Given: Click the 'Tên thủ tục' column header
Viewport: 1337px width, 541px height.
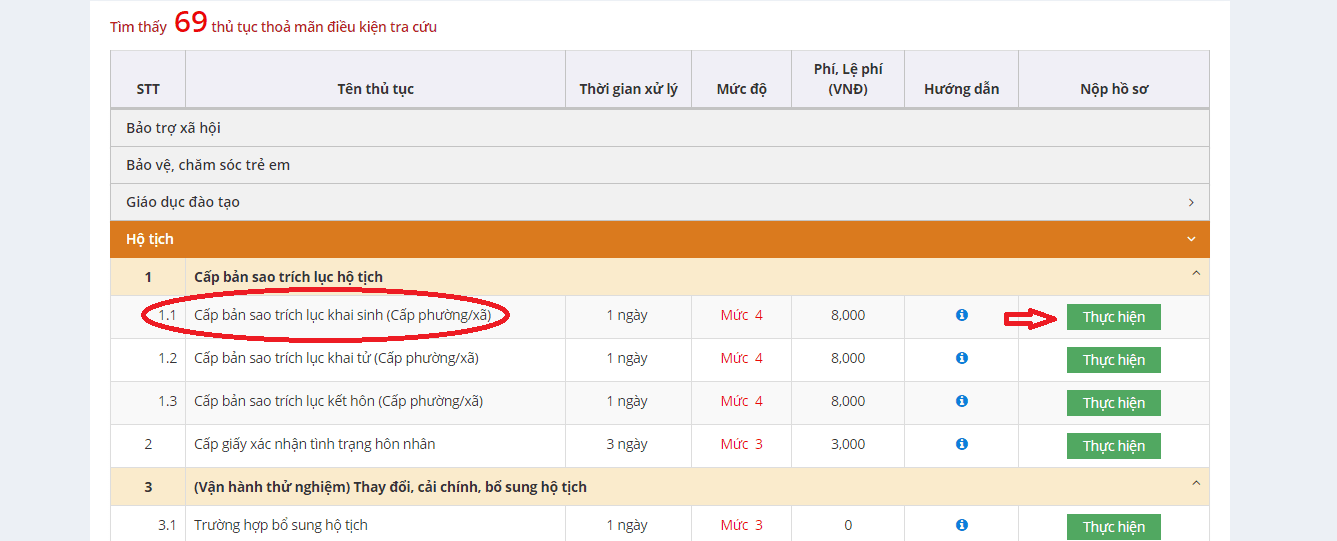Looking at the screenshot, I should point(375,89).
